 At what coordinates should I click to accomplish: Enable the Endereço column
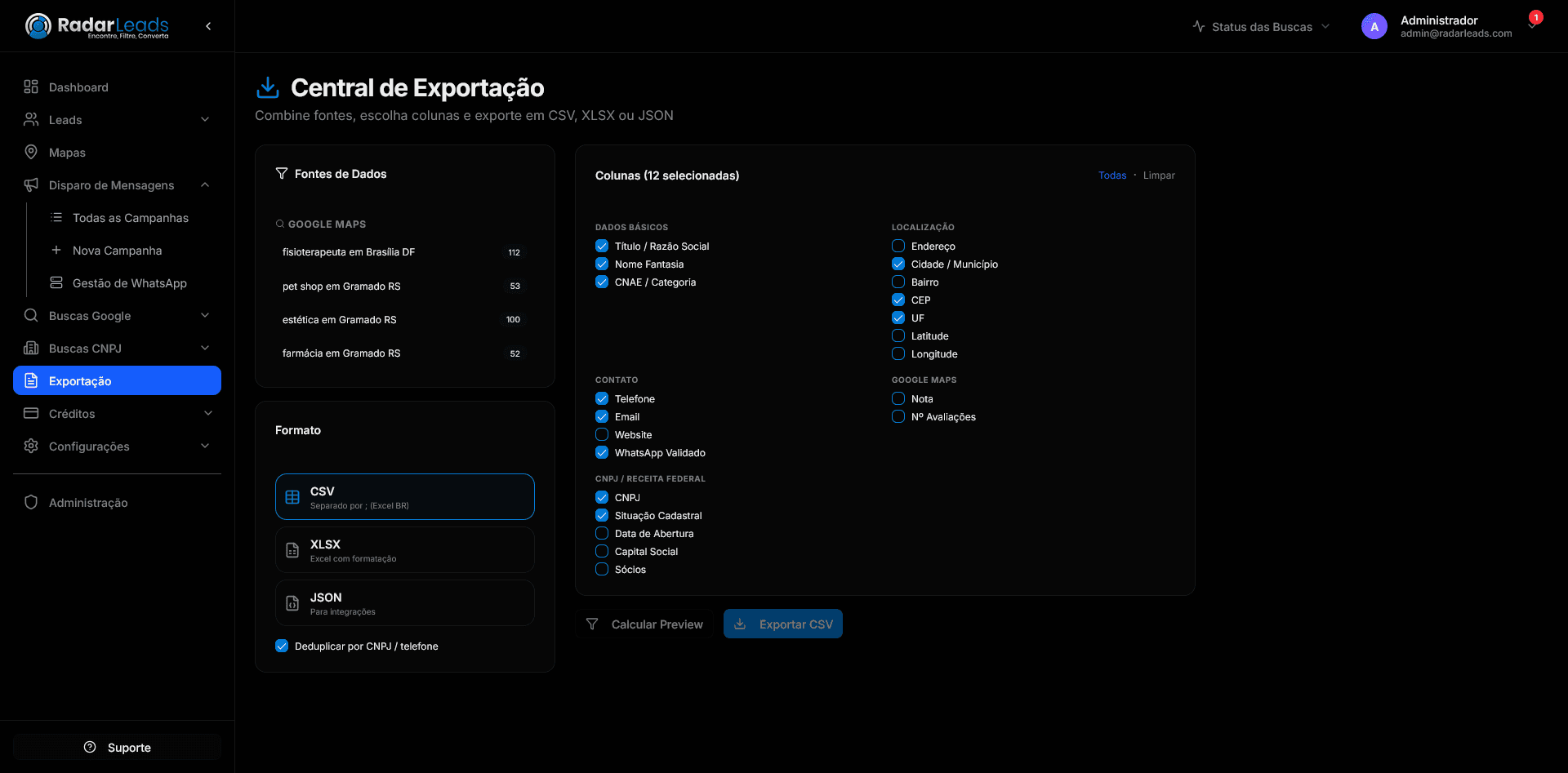898,246
